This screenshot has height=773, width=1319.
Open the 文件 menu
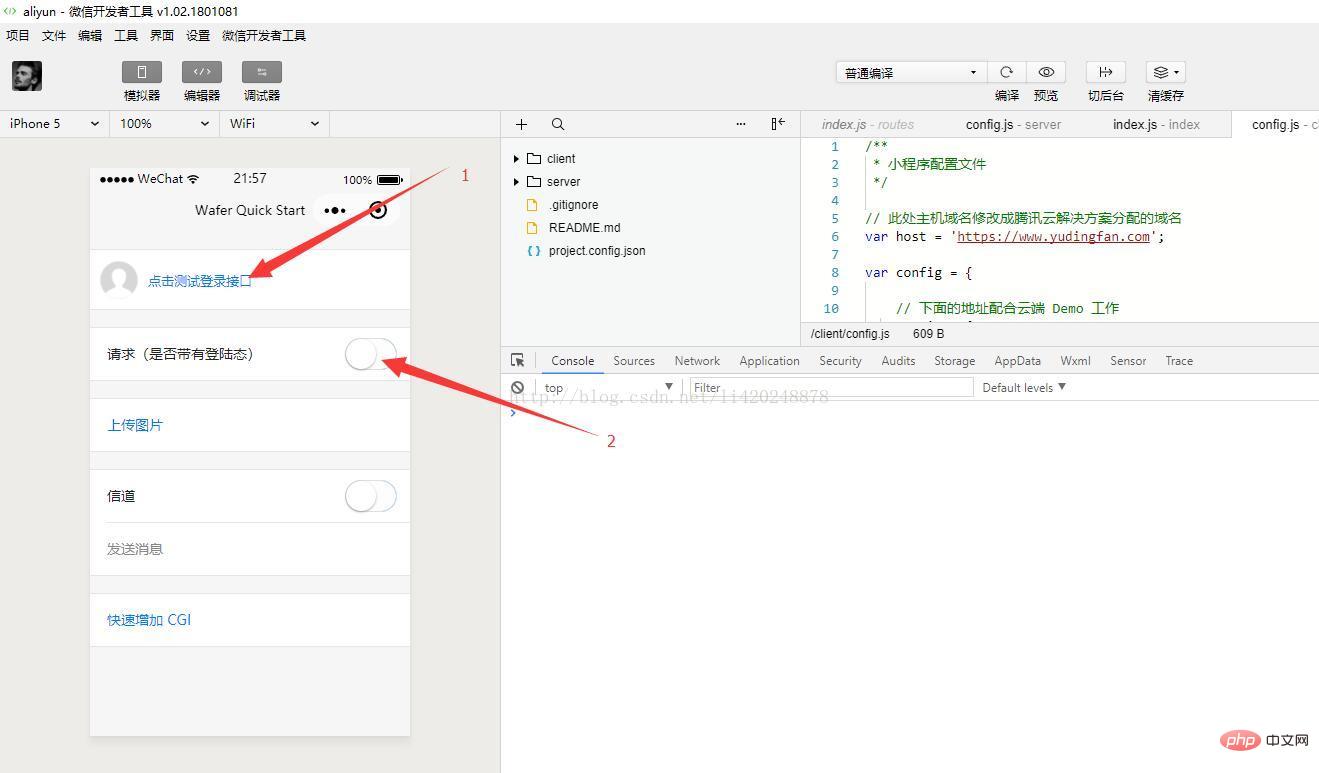(x=54, y=36)
